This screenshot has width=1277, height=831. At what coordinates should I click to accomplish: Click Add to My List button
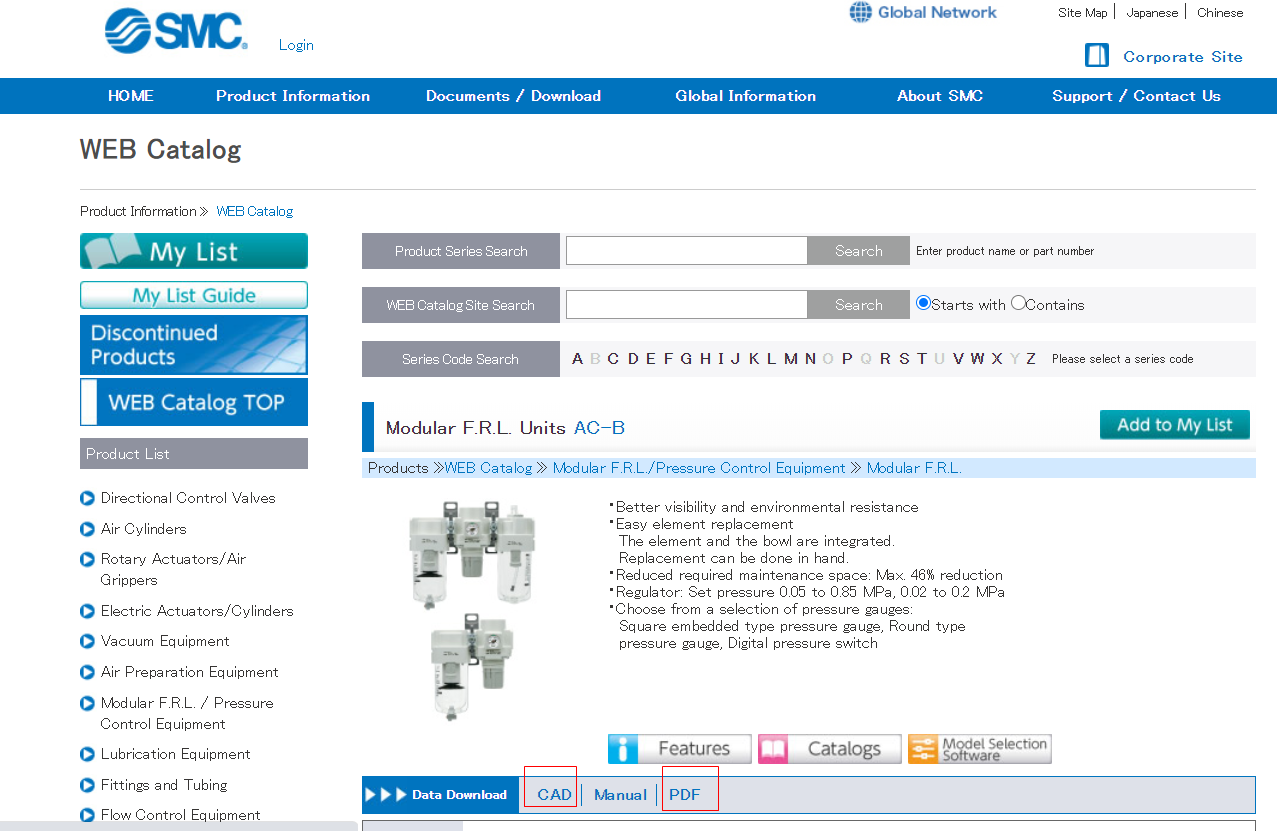click(x=1174, y=425)
